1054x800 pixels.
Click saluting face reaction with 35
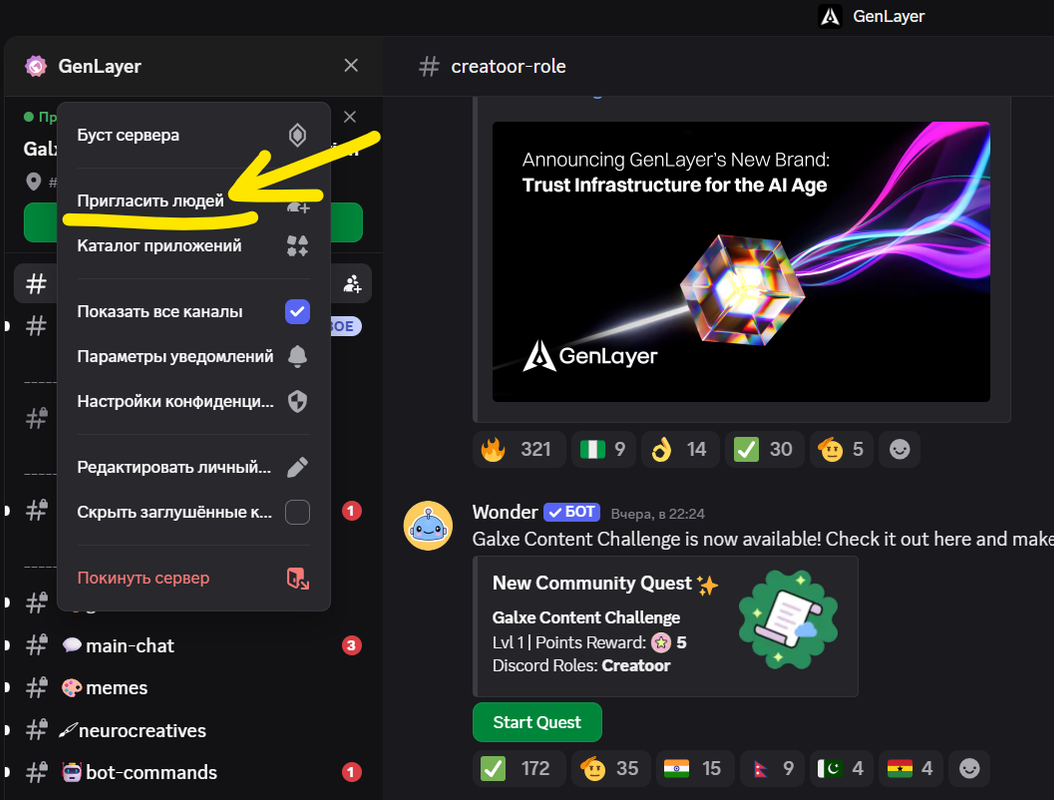coord(610,768)
